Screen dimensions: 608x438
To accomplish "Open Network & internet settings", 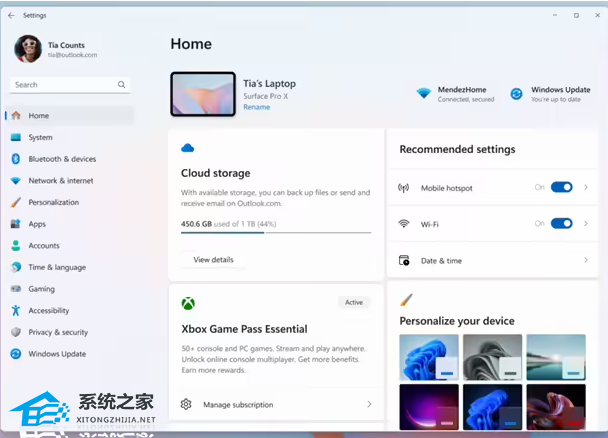I will point(70,181).
